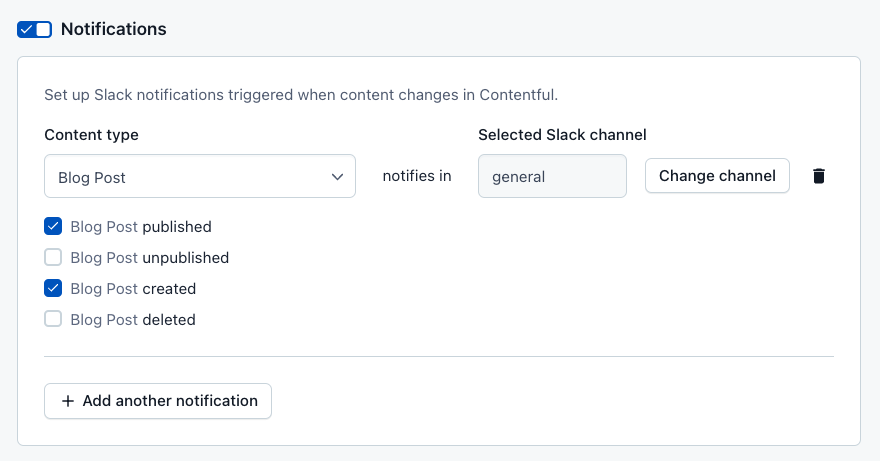880x461 pixels.
Task: Click the general Slack channel field
Action: click(552, 177)
